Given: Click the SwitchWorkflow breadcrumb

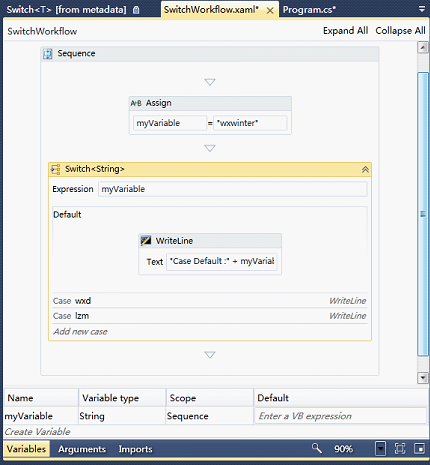Looking at the screenshot, I should (x=42, y=31).
